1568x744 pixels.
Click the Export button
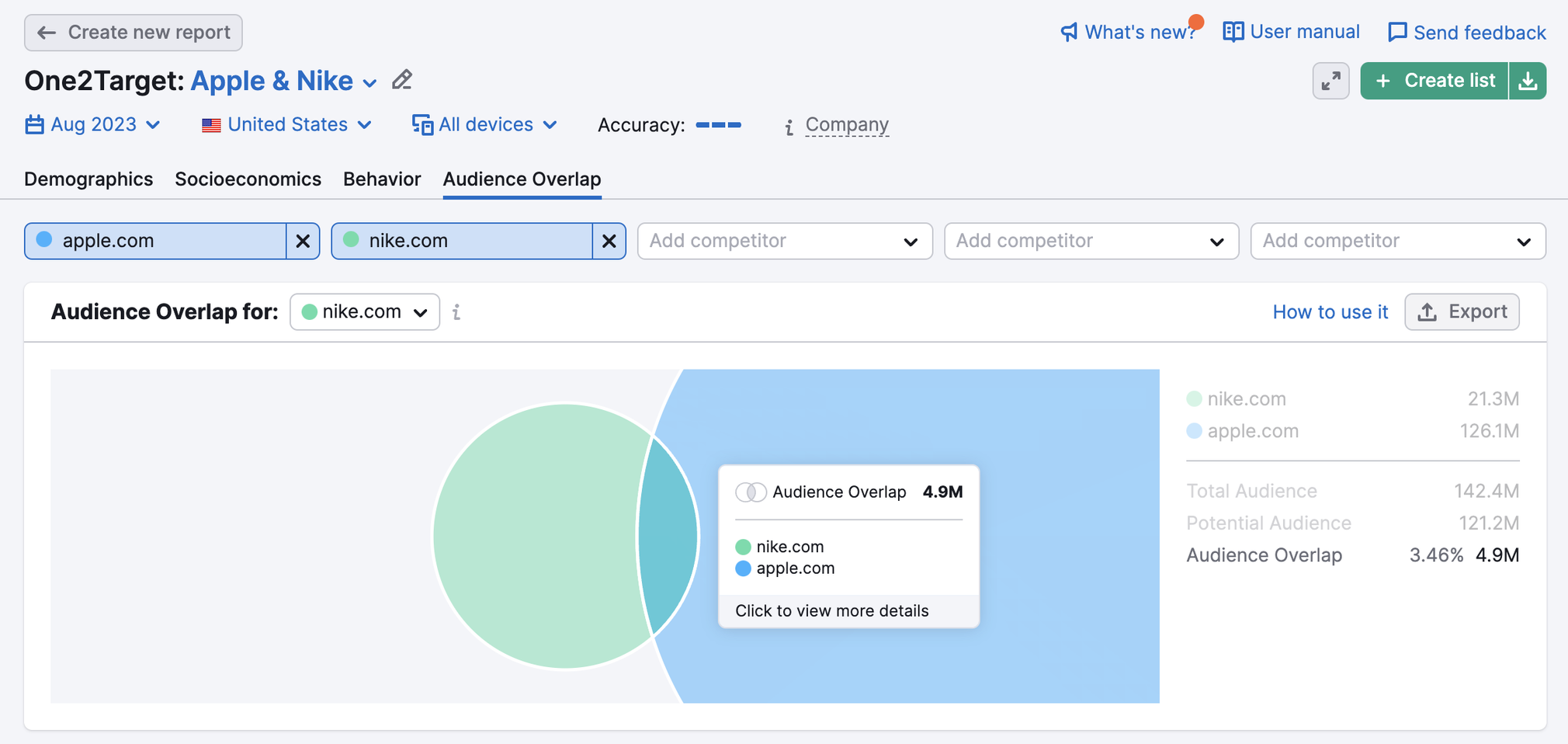(1462, 312)
